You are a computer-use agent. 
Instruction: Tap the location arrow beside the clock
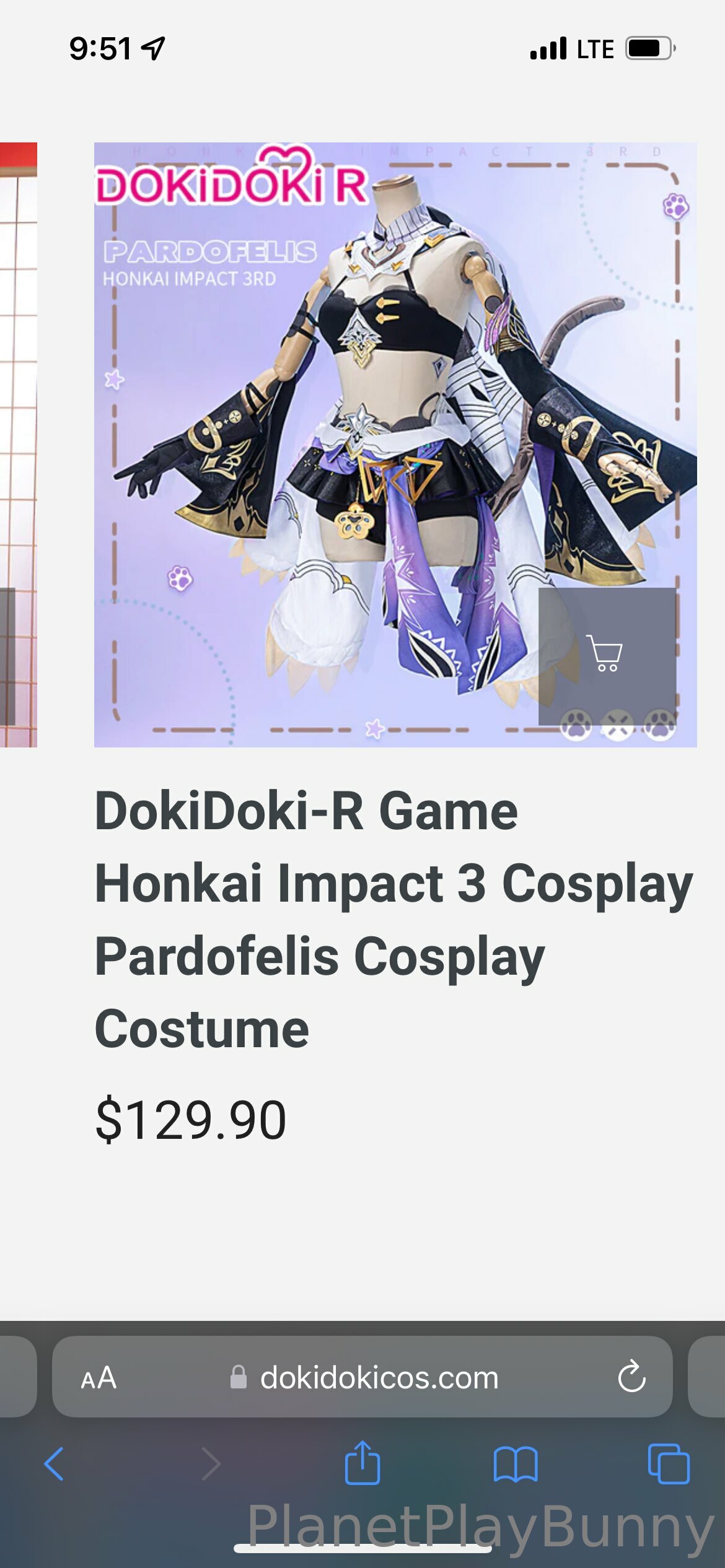click(x=153, y=48)
